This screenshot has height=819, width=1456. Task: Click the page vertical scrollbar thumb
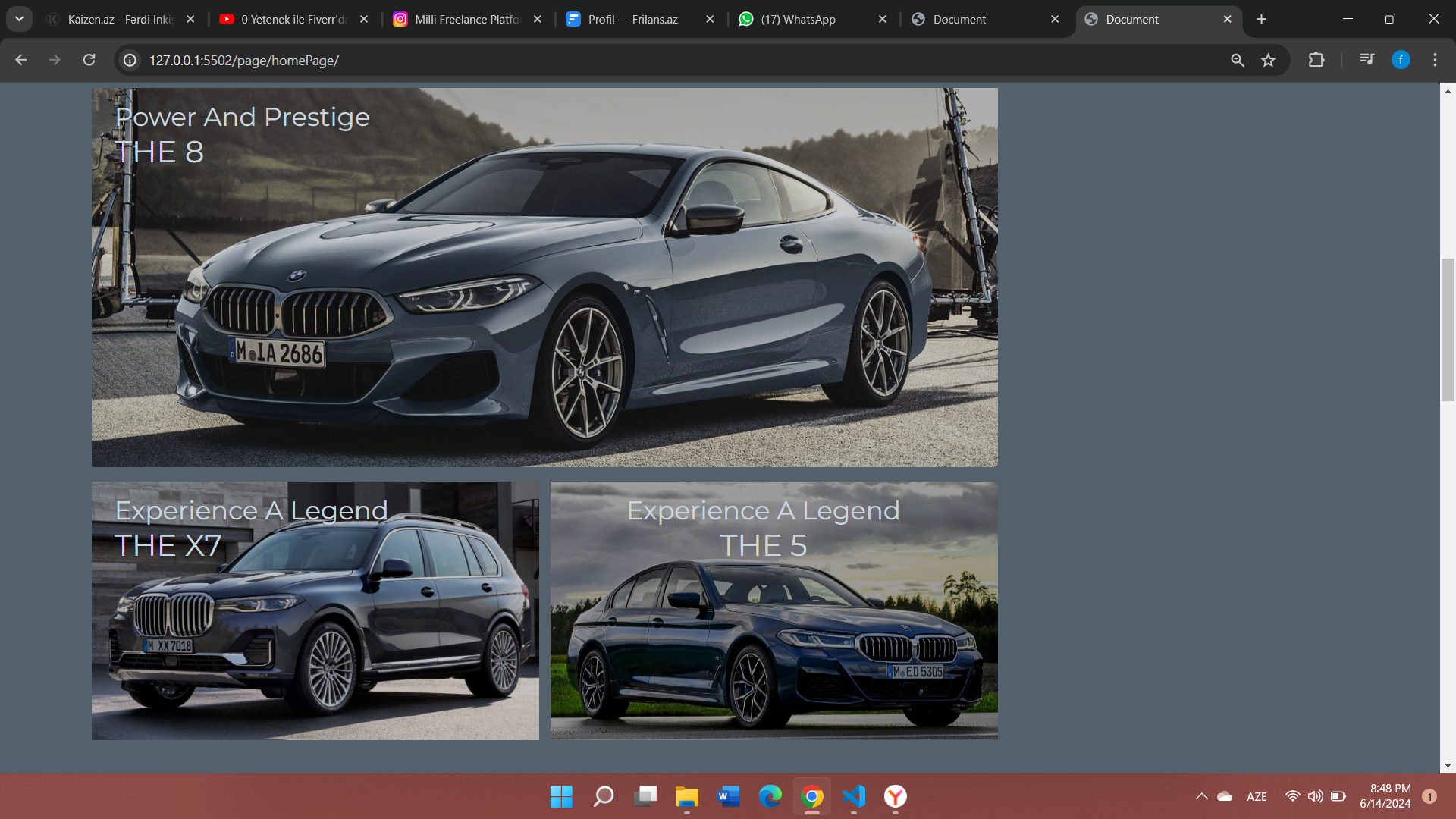1448,330
